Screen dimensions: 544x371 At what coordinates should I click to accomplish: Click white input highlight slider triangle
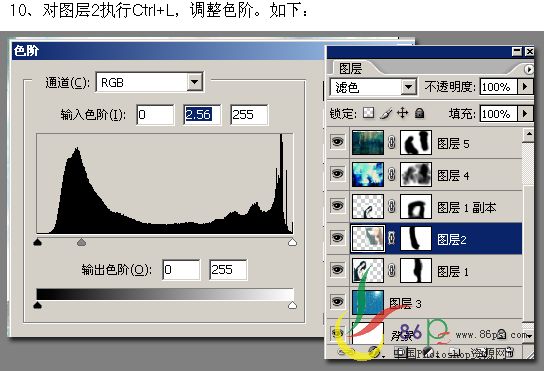point(292,242)
